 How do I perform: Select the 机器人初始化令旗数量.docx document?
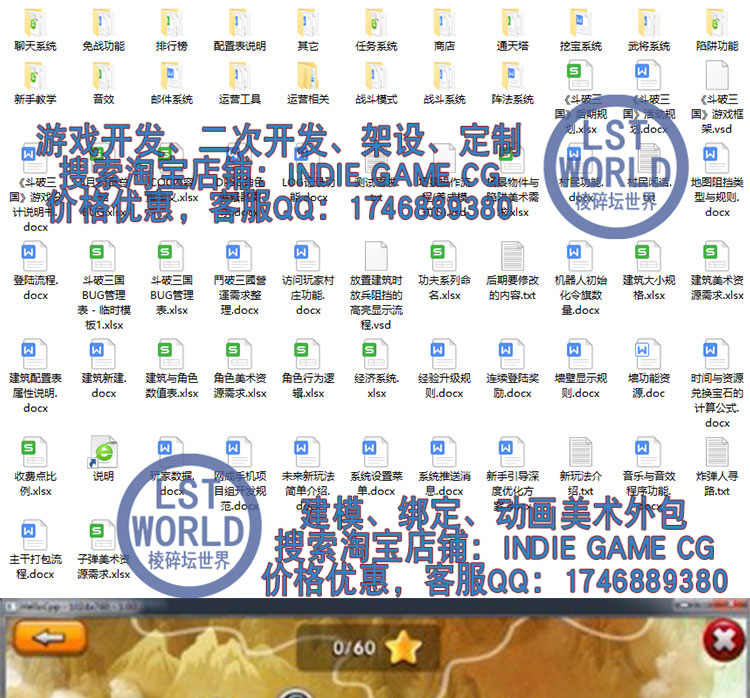(x=581, y=279)
